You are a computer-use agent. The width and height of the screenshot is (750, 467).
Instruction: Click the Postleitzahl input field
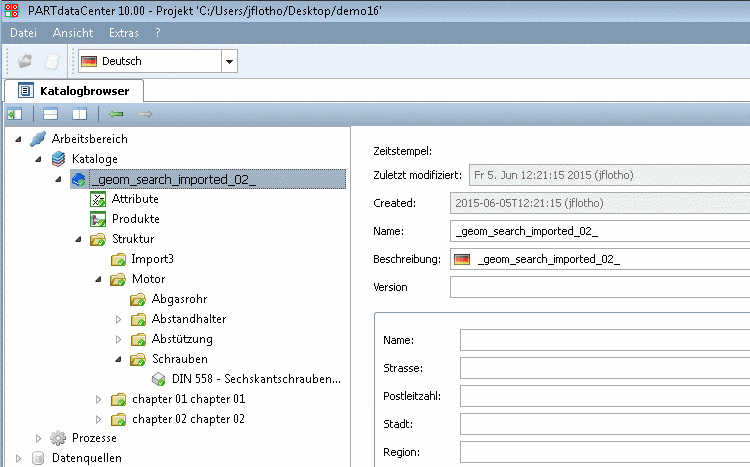605,396
